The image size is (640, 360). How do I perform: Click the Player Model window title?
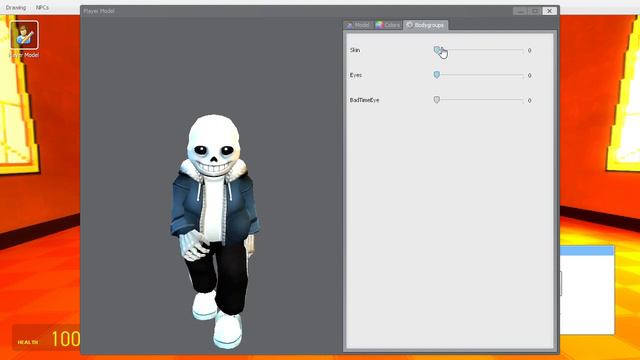coord(99,11)
